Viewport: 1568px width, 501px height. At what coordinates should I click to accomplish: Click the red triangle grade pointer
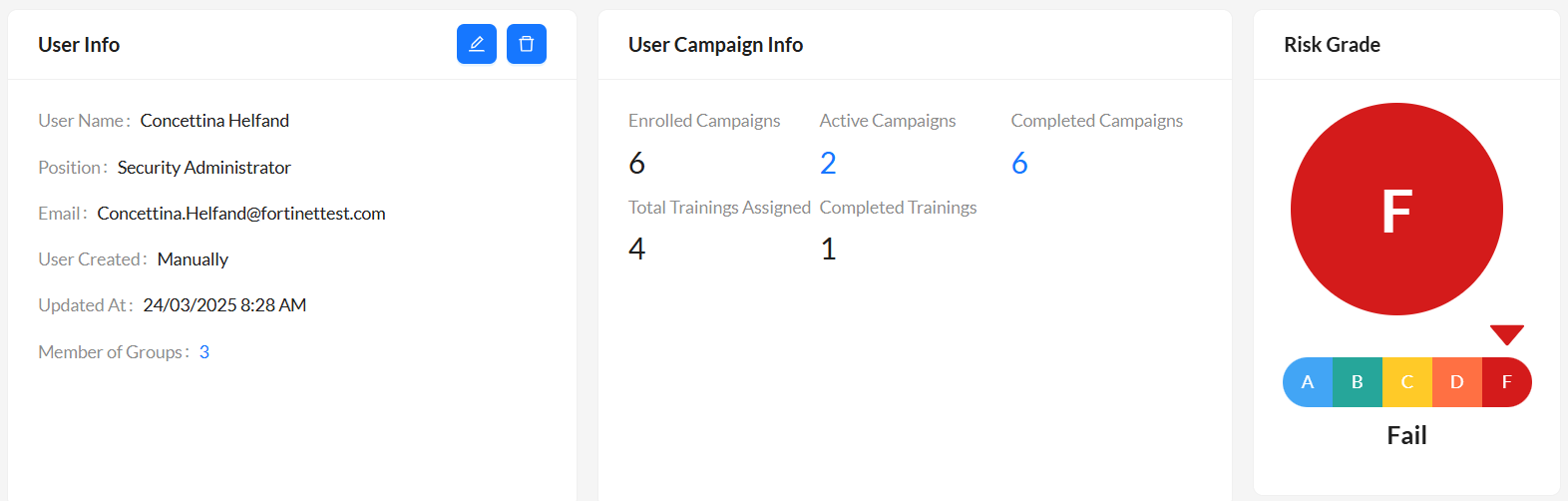(x=1506, y=334)
